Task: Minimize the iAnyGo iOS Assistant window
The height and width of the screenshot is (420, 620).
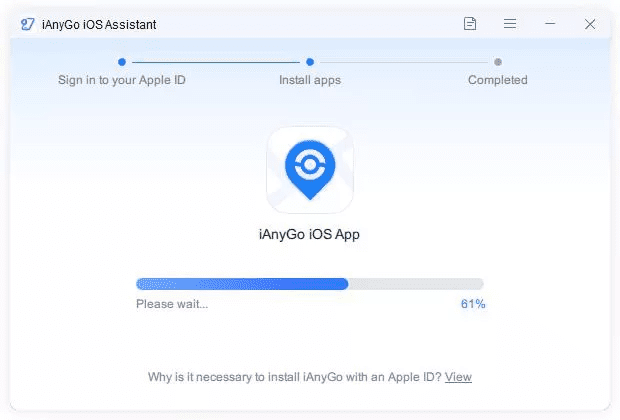Action: point(550,24)
